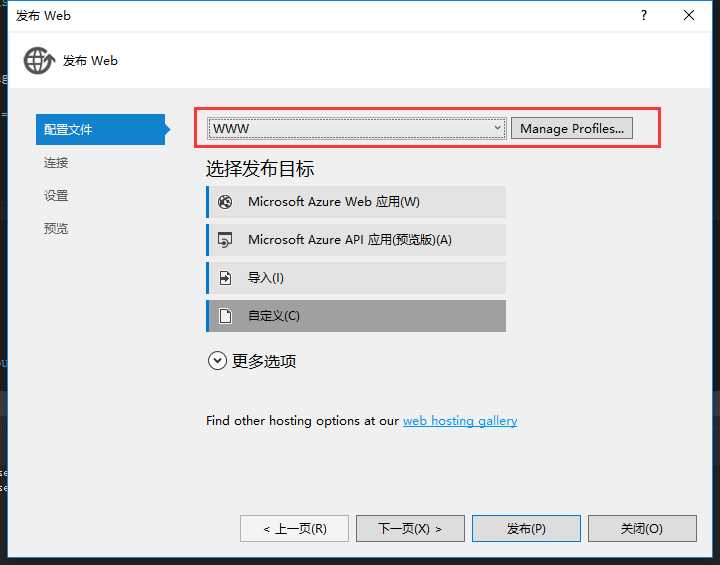
Task: Click the 更多选项 label text
Action: [x=264, y=361]
